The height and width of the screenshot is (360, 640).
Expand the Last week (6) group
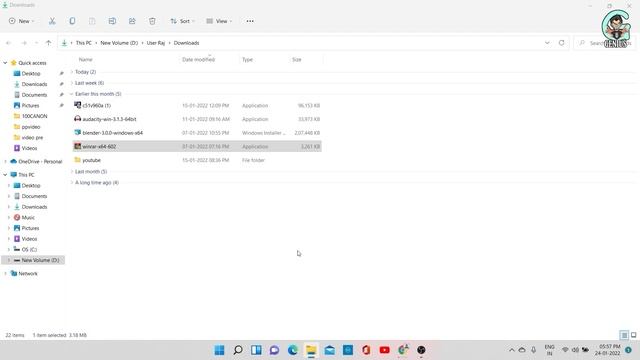tap(72, 83)
